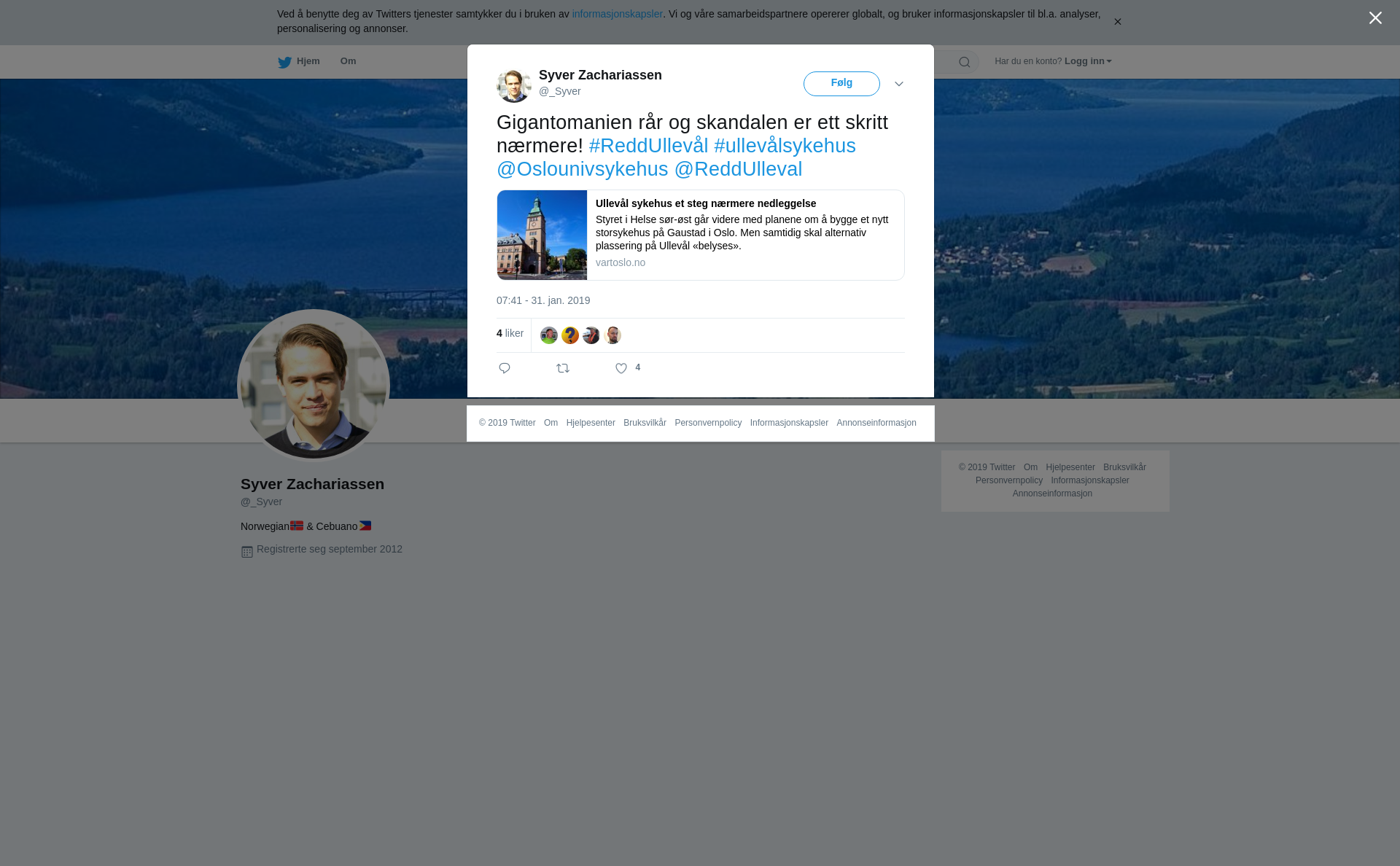
Task: Open the Om menu item
Action: point(348,61)
